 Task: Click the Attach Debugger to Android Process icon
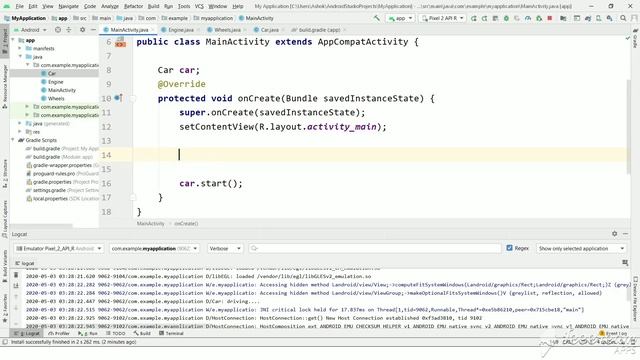539,18
